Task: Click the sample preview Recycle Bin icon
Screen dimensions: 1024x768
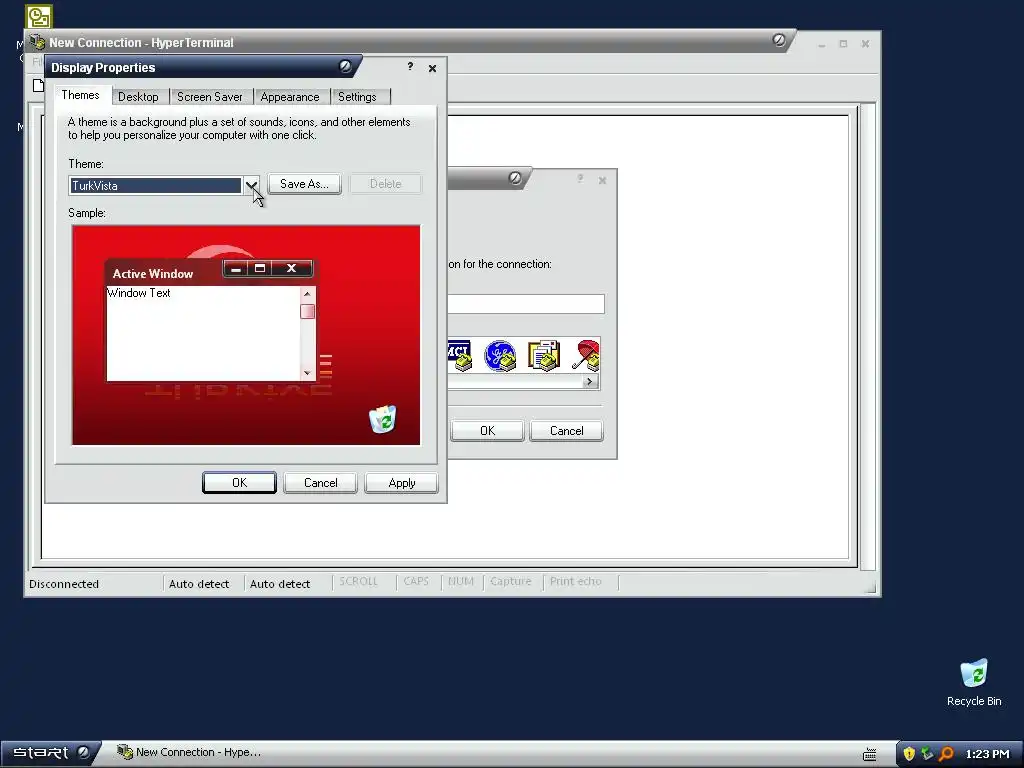Action: click(x=383, y=419)
